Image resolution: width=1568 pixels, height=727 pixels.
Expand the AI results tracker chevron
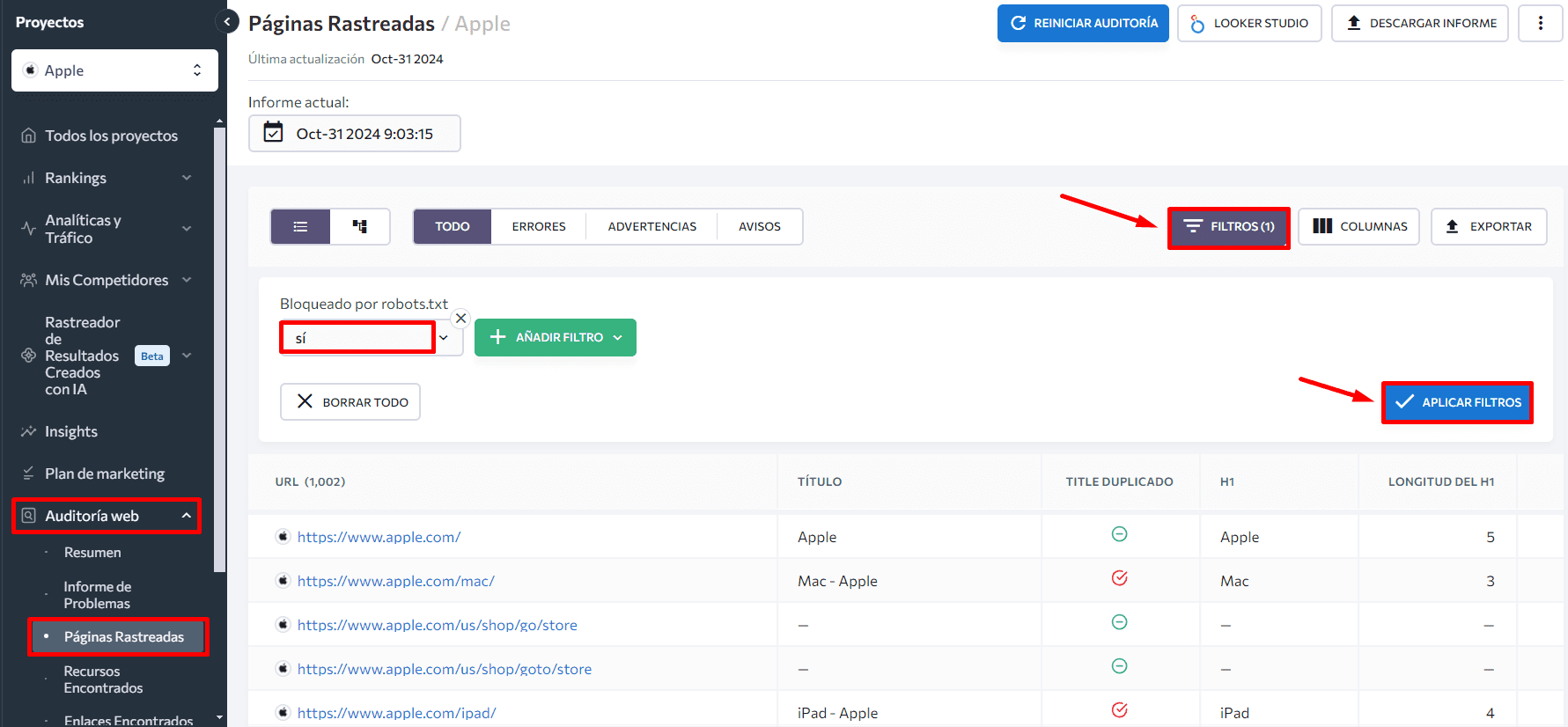point(187,356)
